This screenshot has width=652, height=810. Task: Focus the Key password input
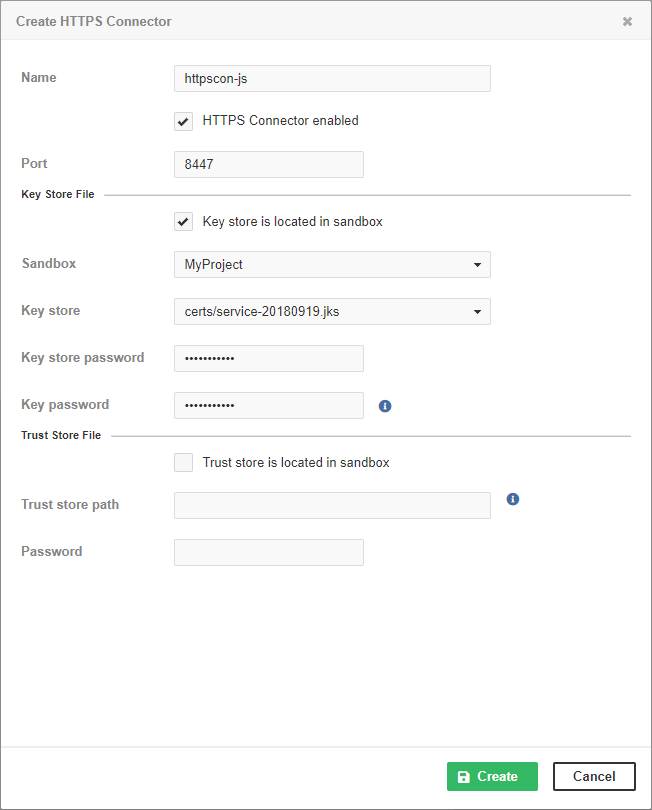click(x=268, y=405)
